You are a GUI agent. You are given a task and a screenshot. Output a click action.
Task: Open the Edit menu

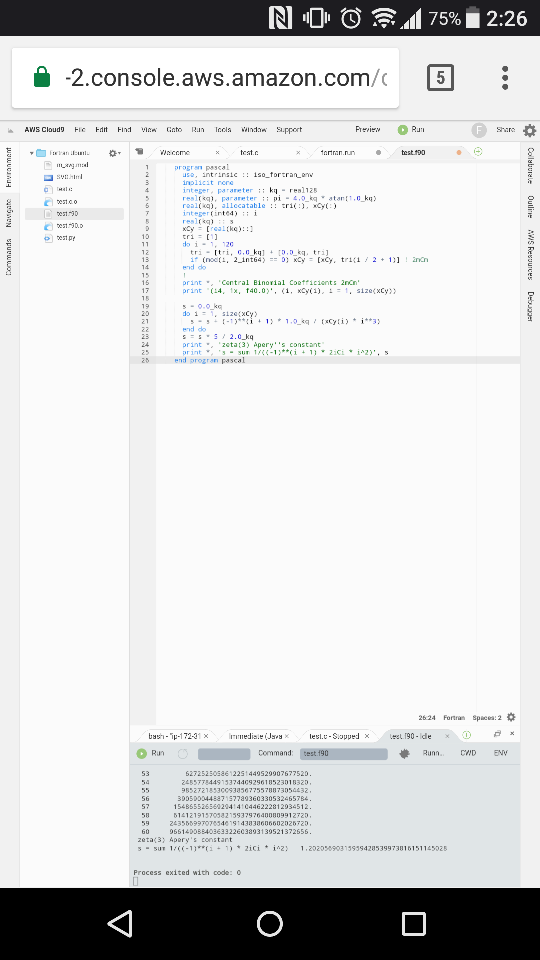(102, 130)
